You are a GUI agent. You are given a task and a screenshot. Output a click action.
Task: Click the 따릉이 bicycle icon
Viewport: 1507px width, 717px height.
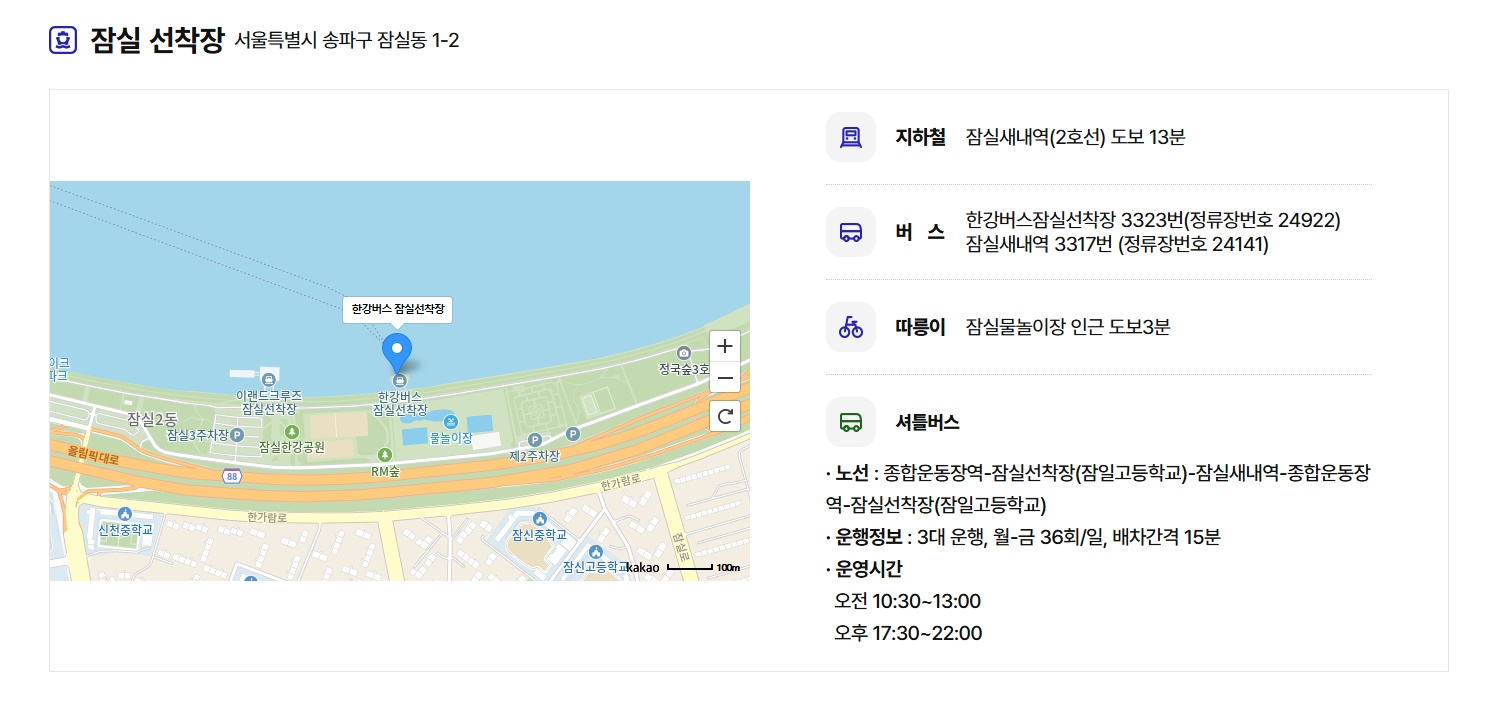850,326
